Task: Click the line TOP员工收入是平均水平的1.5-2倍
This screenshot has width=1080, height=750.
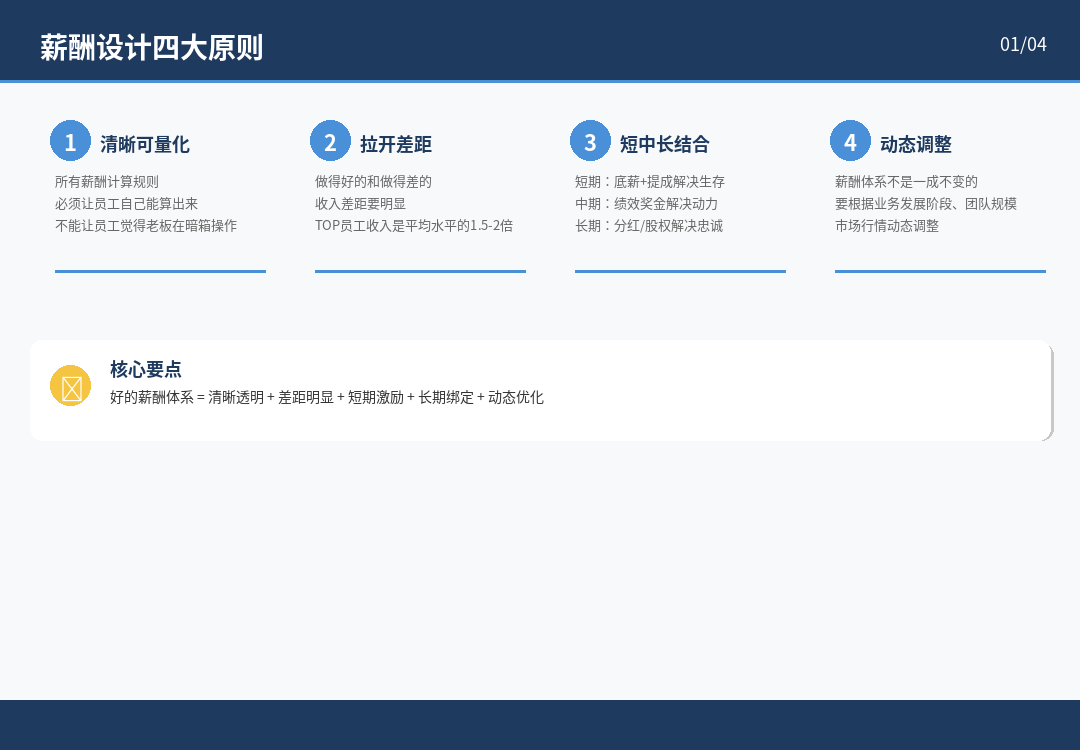Action: coord(414,226)
